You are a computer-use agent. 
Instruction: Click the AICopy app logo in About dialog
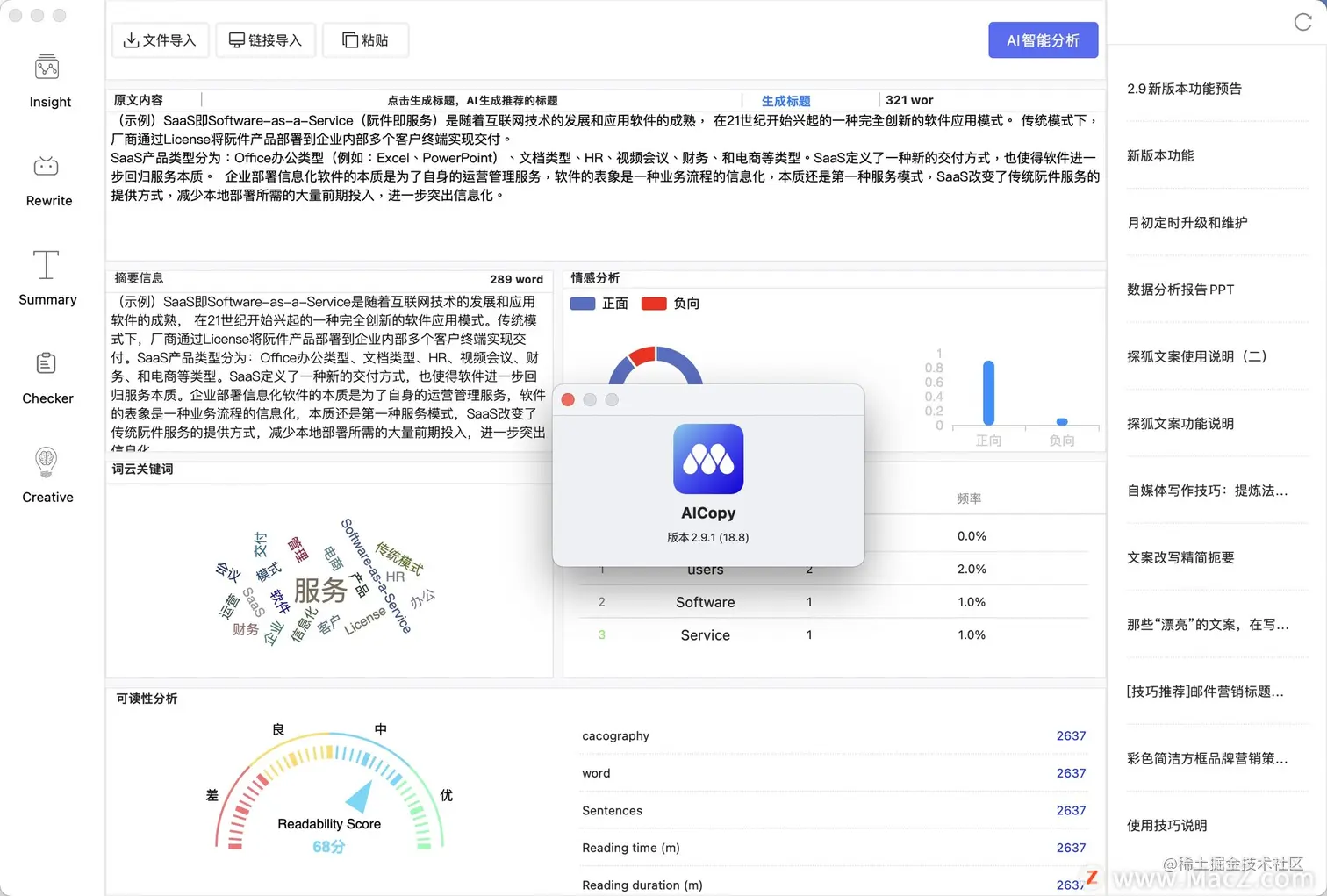[708, 459]
